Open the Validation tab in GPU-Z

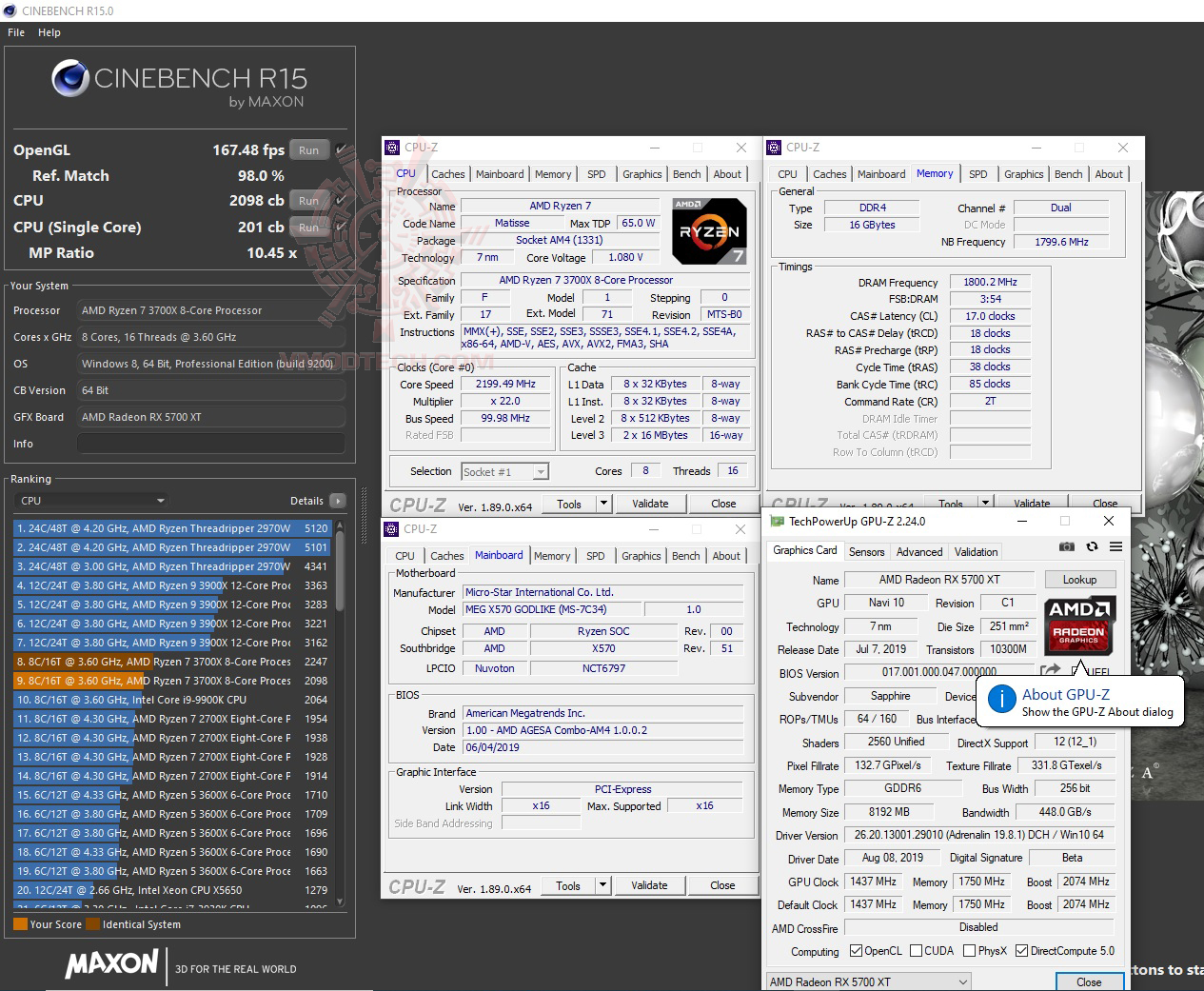point(977,552)
